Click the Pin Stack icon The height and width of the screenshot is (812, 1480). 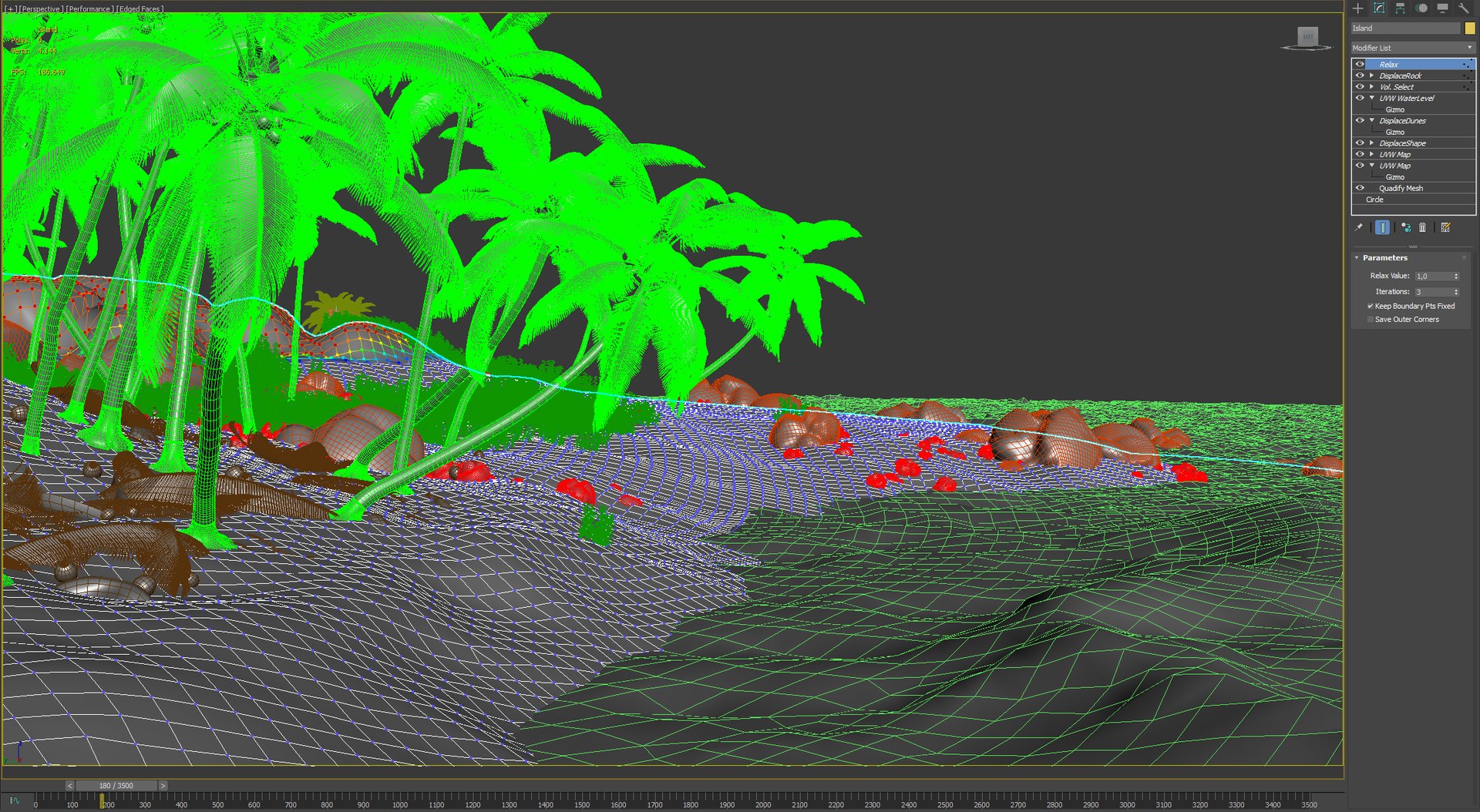[1359, 227]
